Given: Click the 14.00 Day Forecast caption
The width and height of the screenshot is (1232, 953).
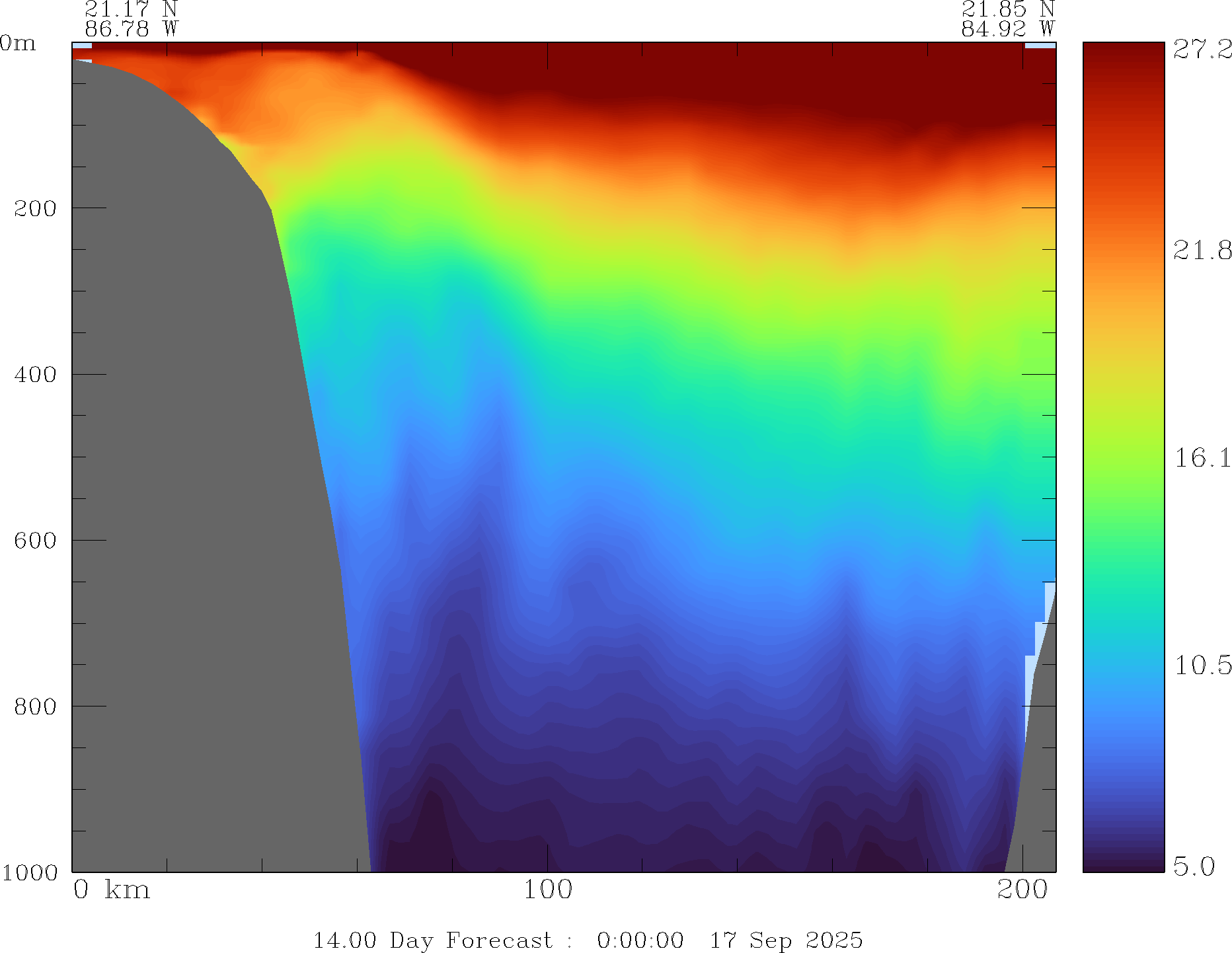Looking at the screenshot, I should coord(587,940).
